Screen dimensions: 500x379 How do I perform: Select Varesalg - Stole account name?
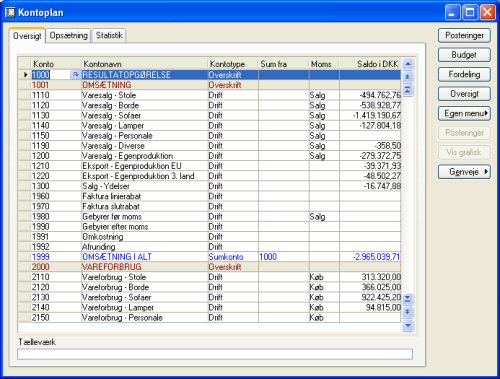[109, 95]
